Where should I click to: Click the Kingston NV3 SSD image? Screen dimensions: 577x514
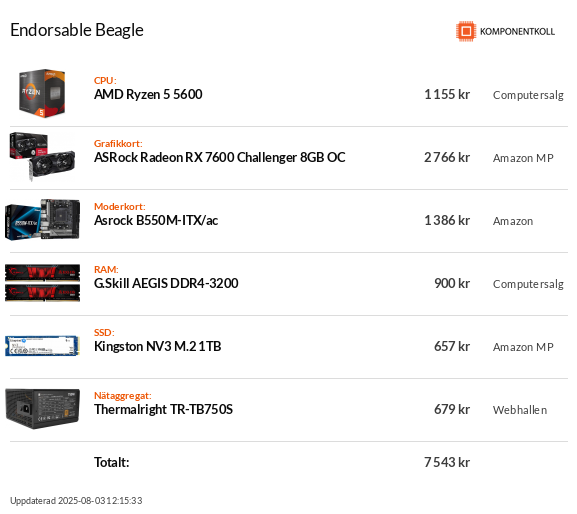(x=42, y=345)
